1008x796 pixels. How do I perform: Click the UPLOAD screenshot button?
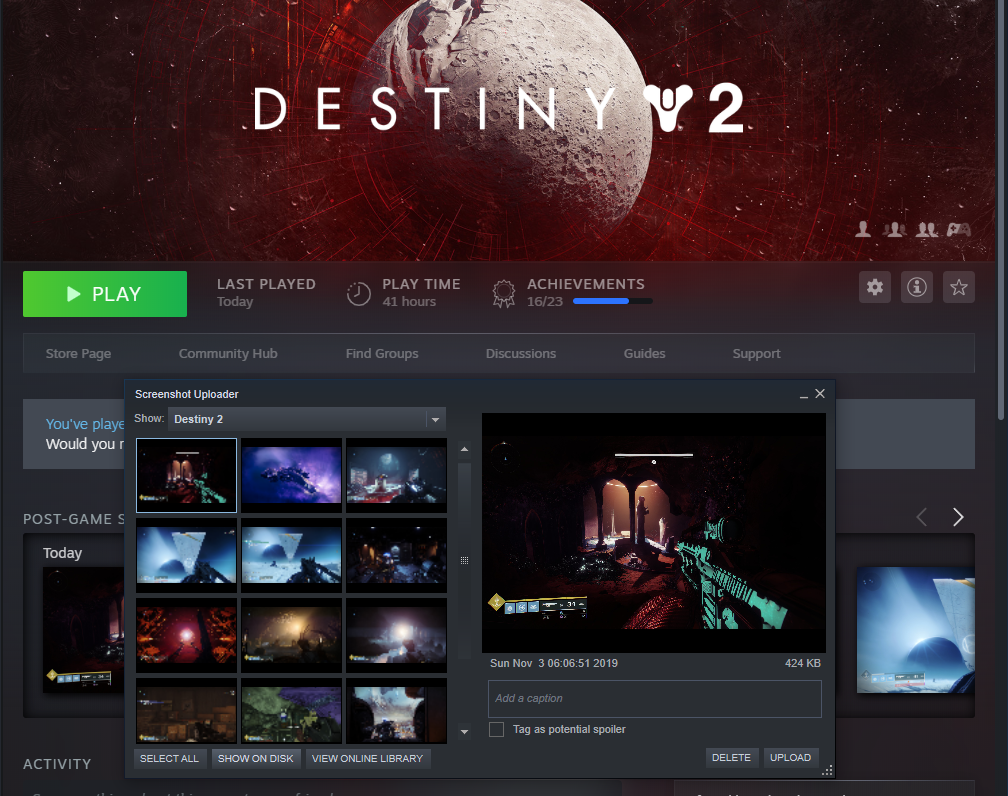(790, 757)
